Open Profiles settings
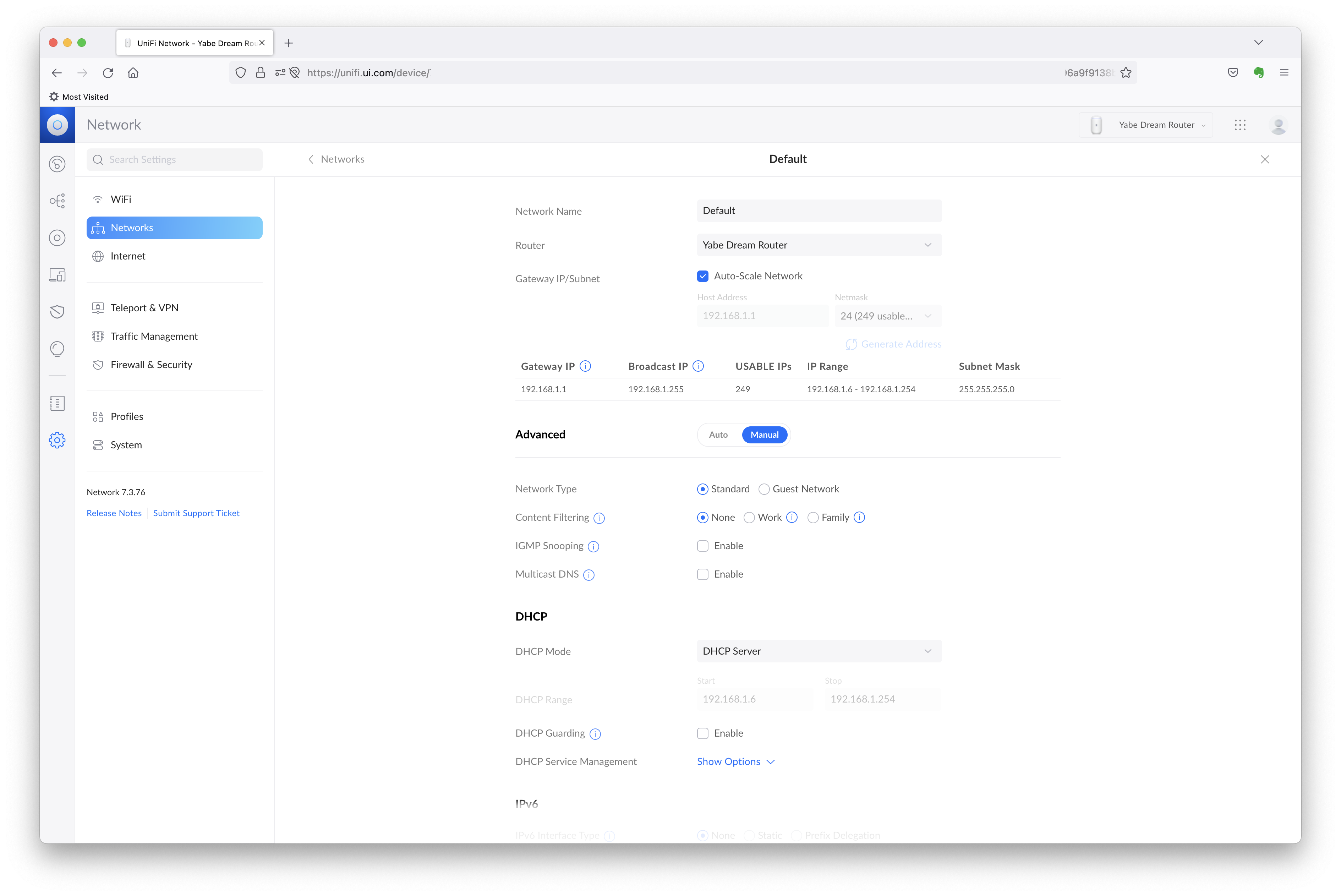The width and height of the screenshot is (1341, 896). (x=174, y=416)
